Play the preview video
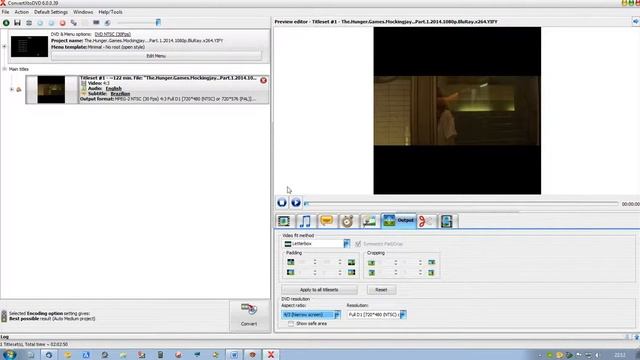Viewport: 640px width, 360px height. [296, 202]
